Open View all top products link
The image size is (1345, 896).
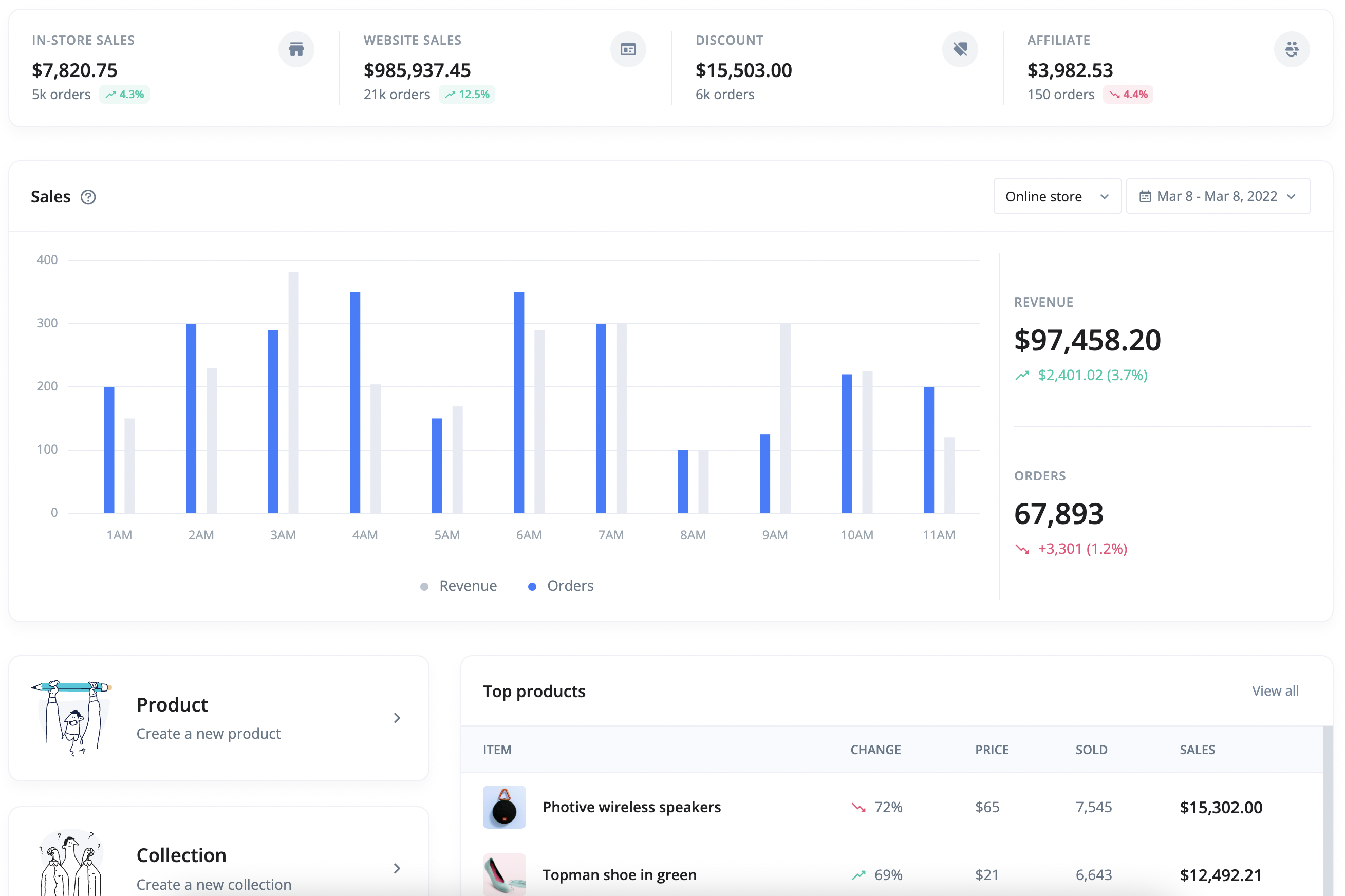click(1275, 691)
